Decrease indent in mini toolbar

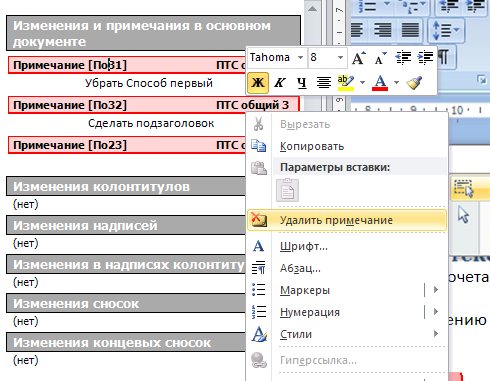(403, 57)
